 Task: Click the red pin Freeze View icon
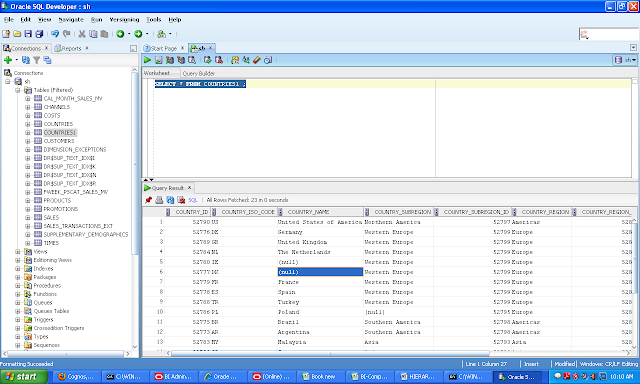[x=148, y=200]
